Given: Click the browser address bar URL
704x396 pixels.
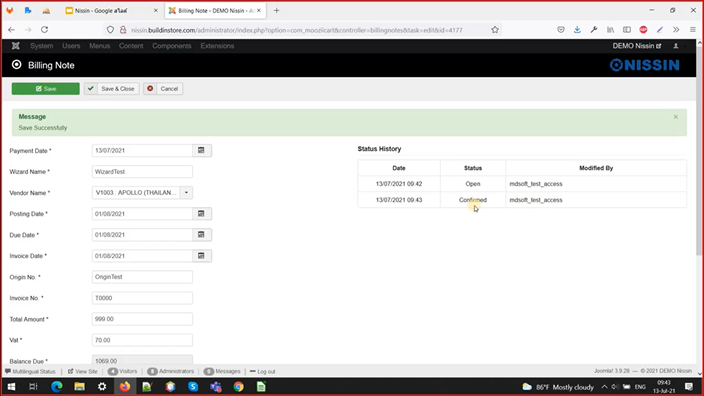Looking at the screenshot, I should click(296, 30).
